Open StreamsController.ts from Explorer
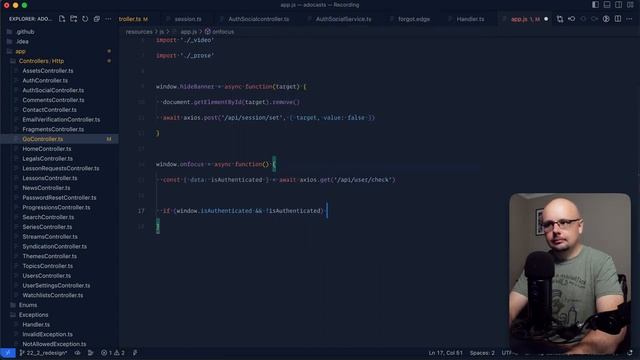This screenshot has height=360, width=640. click(x=50, y=237)
